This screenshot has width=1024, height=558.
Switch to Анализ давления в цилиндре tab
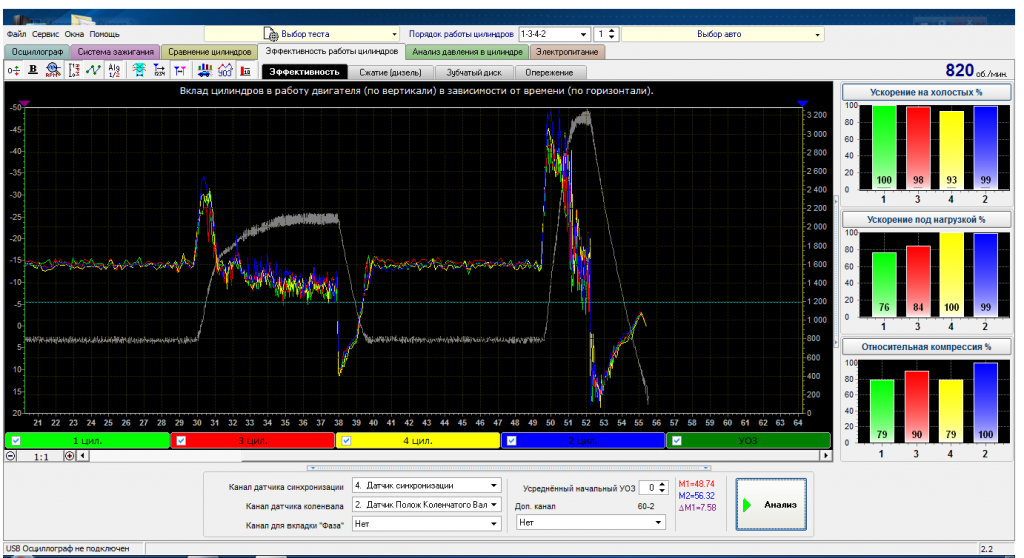(467, 52)
